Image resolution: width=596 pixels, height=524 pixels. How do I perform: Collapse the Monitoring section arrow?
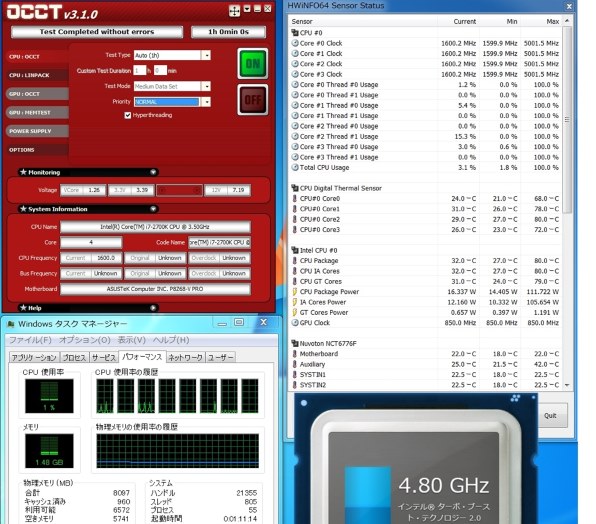coord(153,172)
